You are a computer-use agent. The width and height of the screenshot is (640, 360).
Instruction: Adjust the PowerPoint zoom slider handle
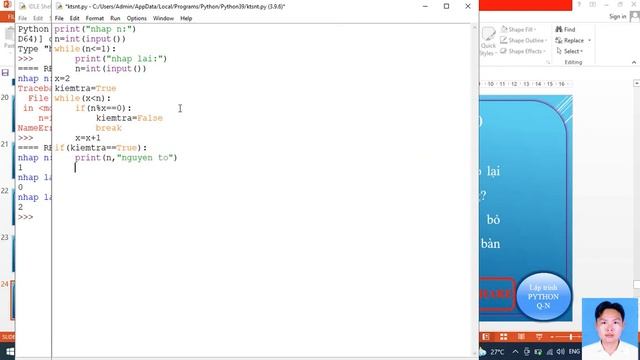point(571,337)
